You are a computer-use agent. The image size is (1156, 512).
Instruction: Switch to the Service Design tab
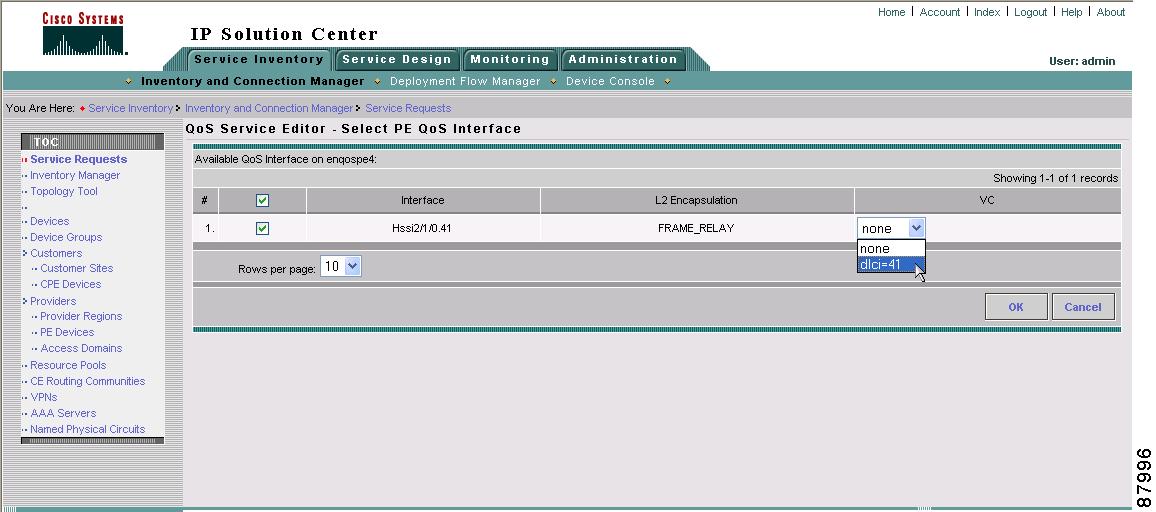[x=397, y=59]
